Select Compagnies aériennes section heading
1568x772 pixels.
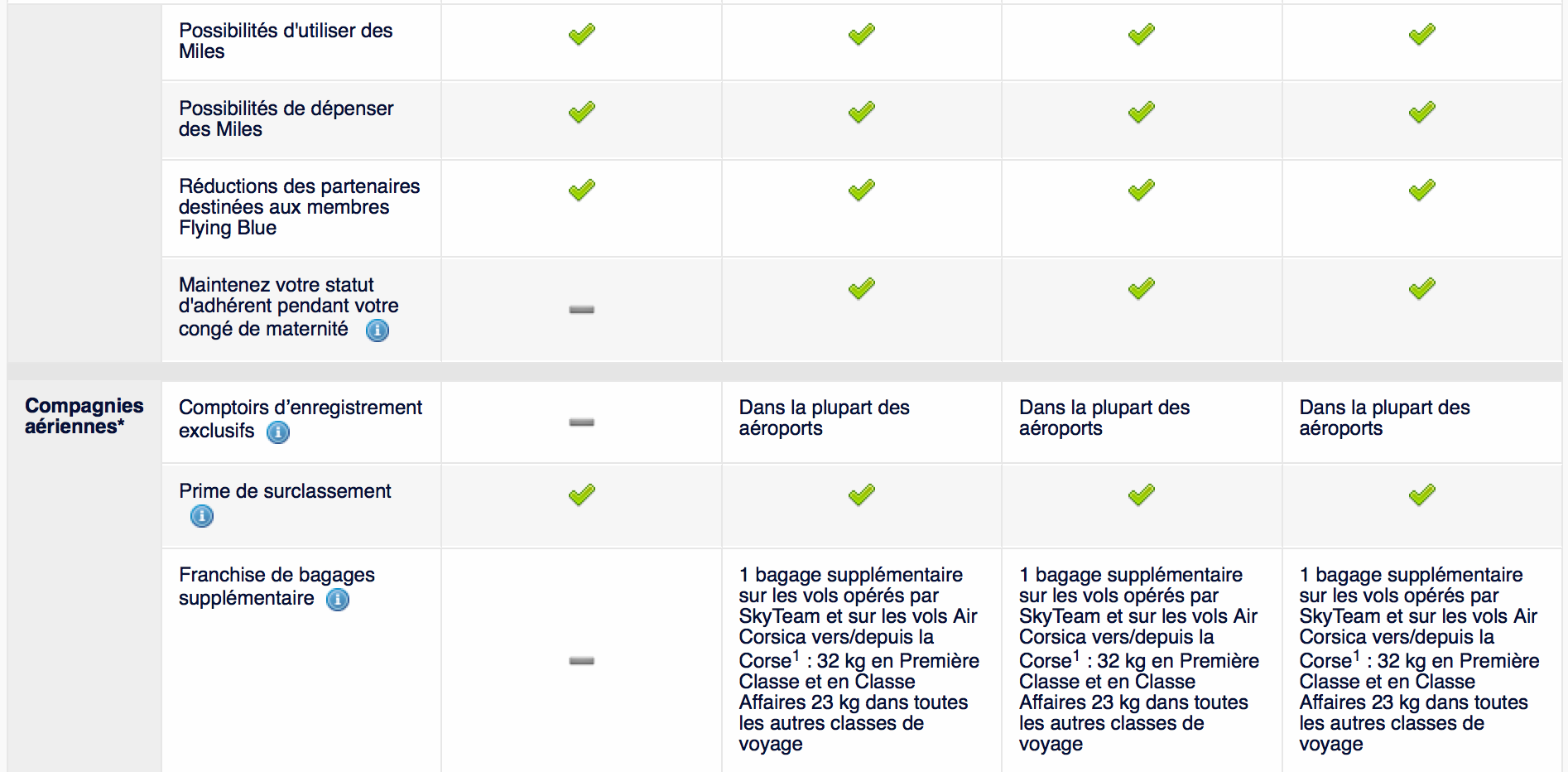[84, 416]
